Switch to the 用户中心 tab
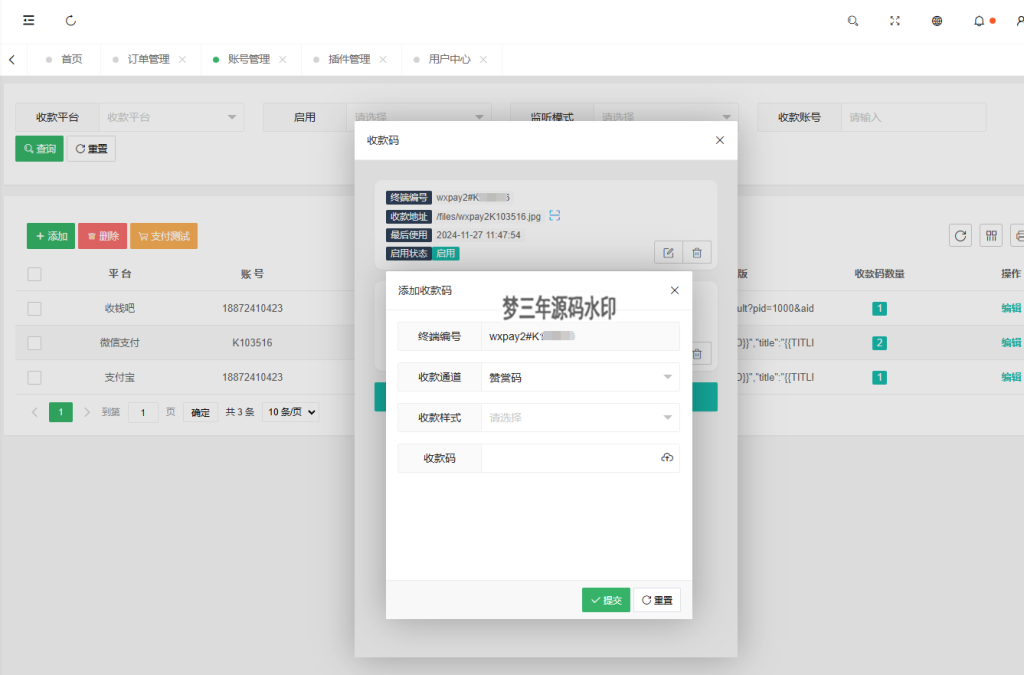 tap(449, 59)
